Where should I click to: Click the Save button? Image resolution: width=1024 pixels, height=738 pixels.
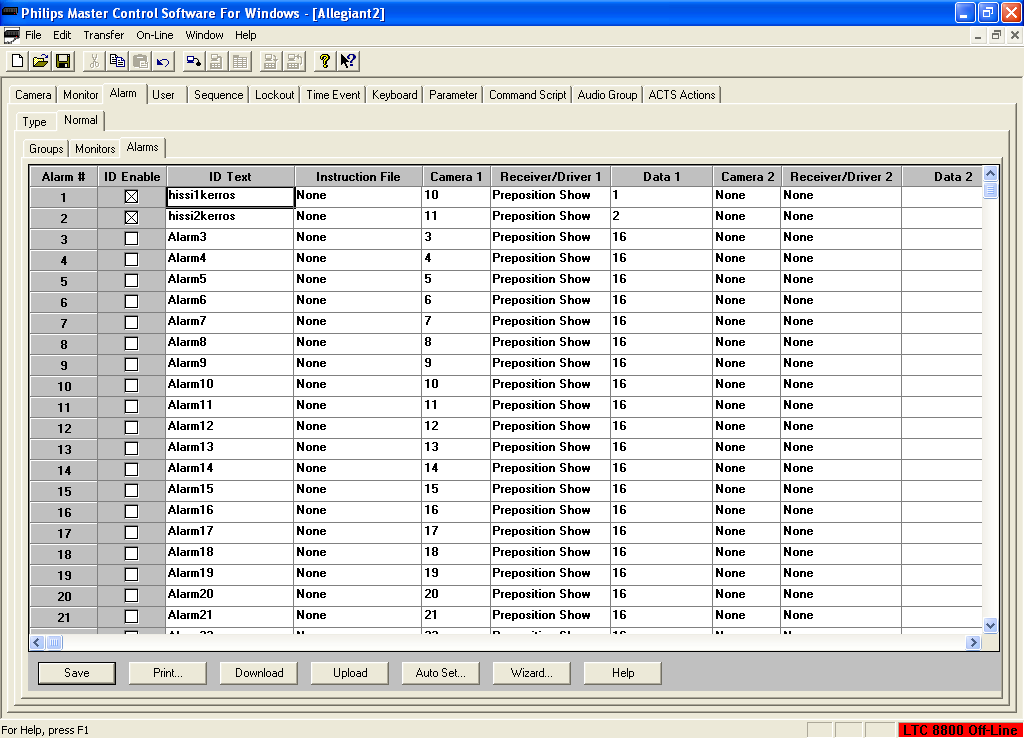[77, 673]
